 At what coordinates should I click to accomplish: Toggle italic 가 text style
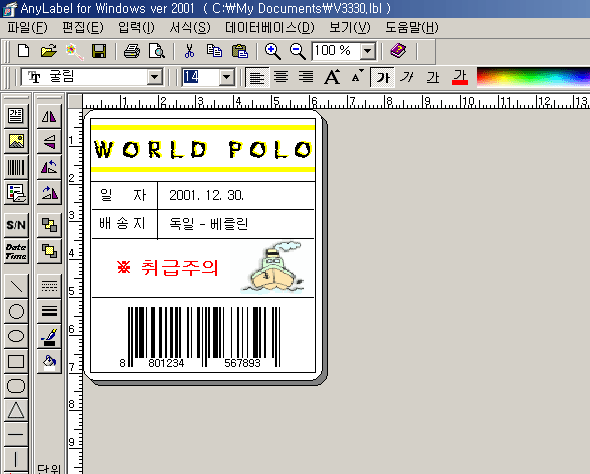[407, 77]
